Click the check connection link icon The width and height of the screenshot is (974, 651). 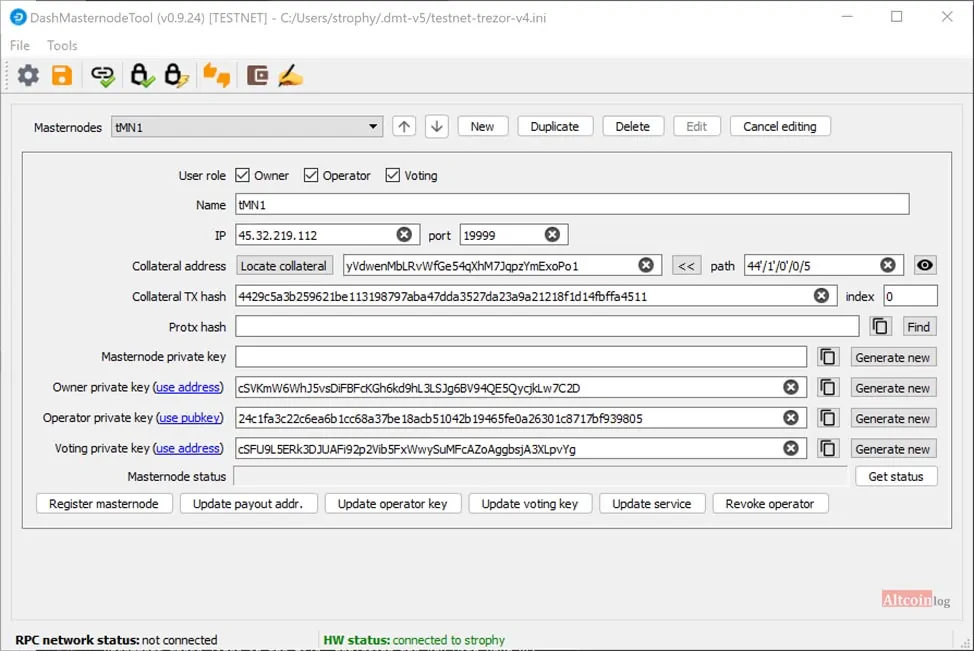pyautogui.click(x=102, y=76)
